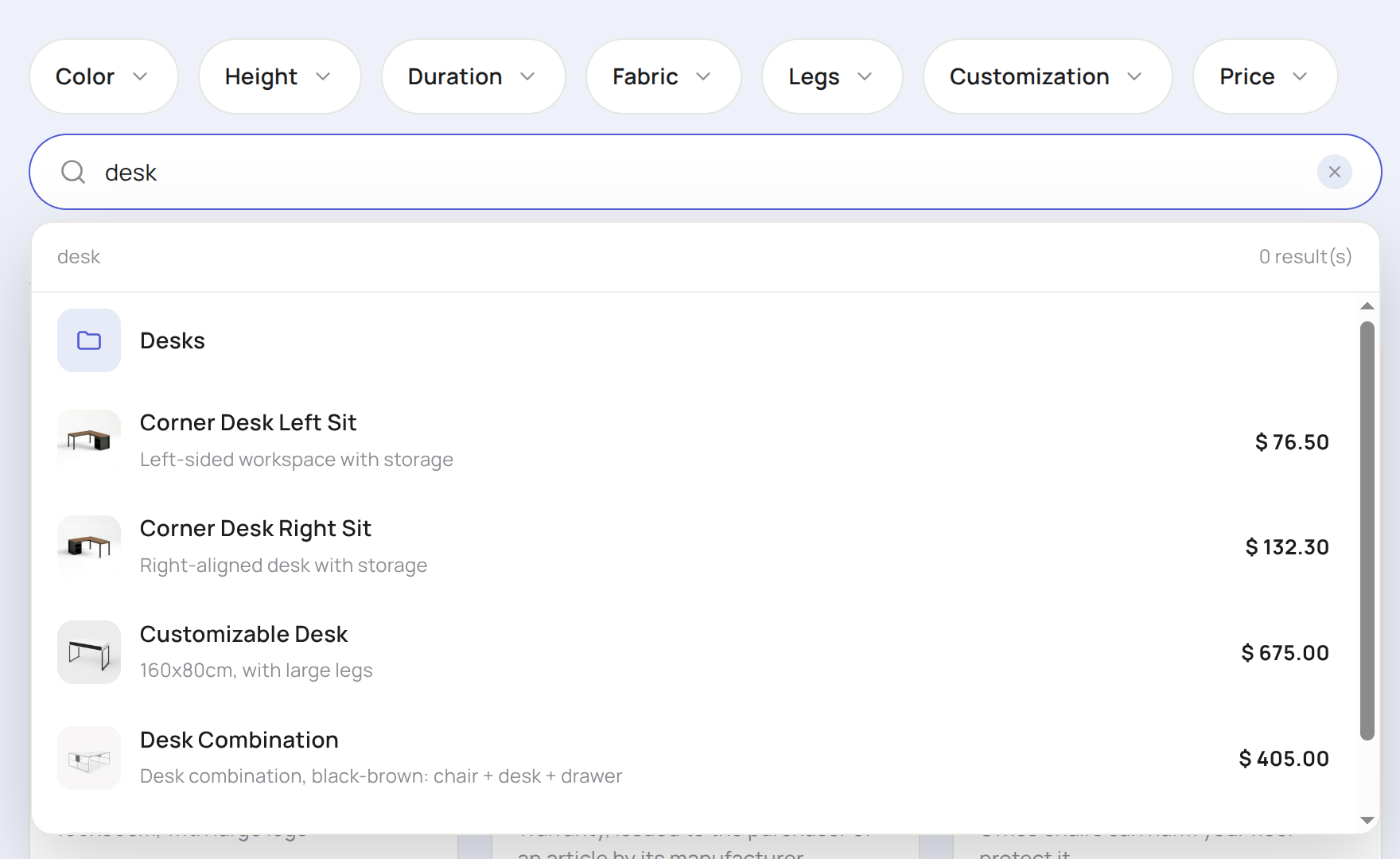Select the Desks category result
This screenshot has height=859, width=1400.
pos(694,340)
